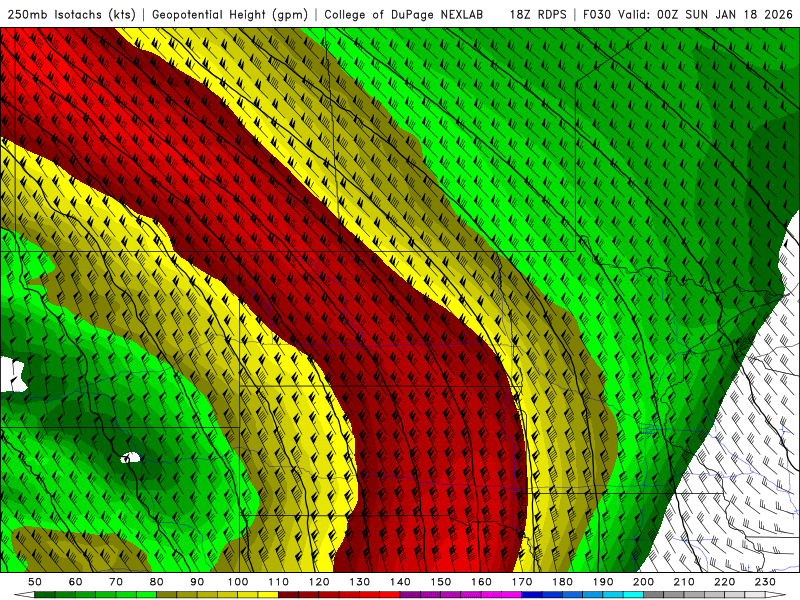800x600 pixels.
Task: Click the legend value 190
Action: pyautogui.click(x=603, y=582)
